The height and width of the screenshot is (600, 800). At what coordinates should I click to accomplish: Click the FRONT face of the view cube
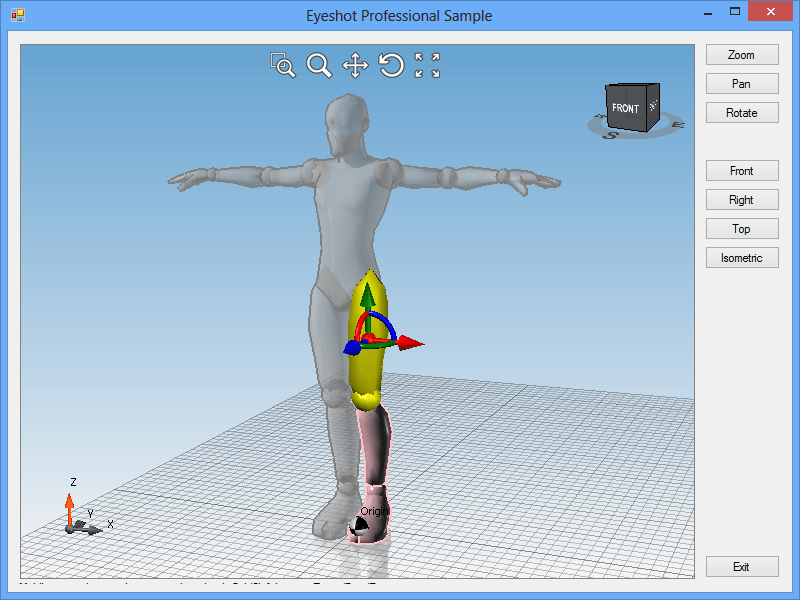pos(626,109)
